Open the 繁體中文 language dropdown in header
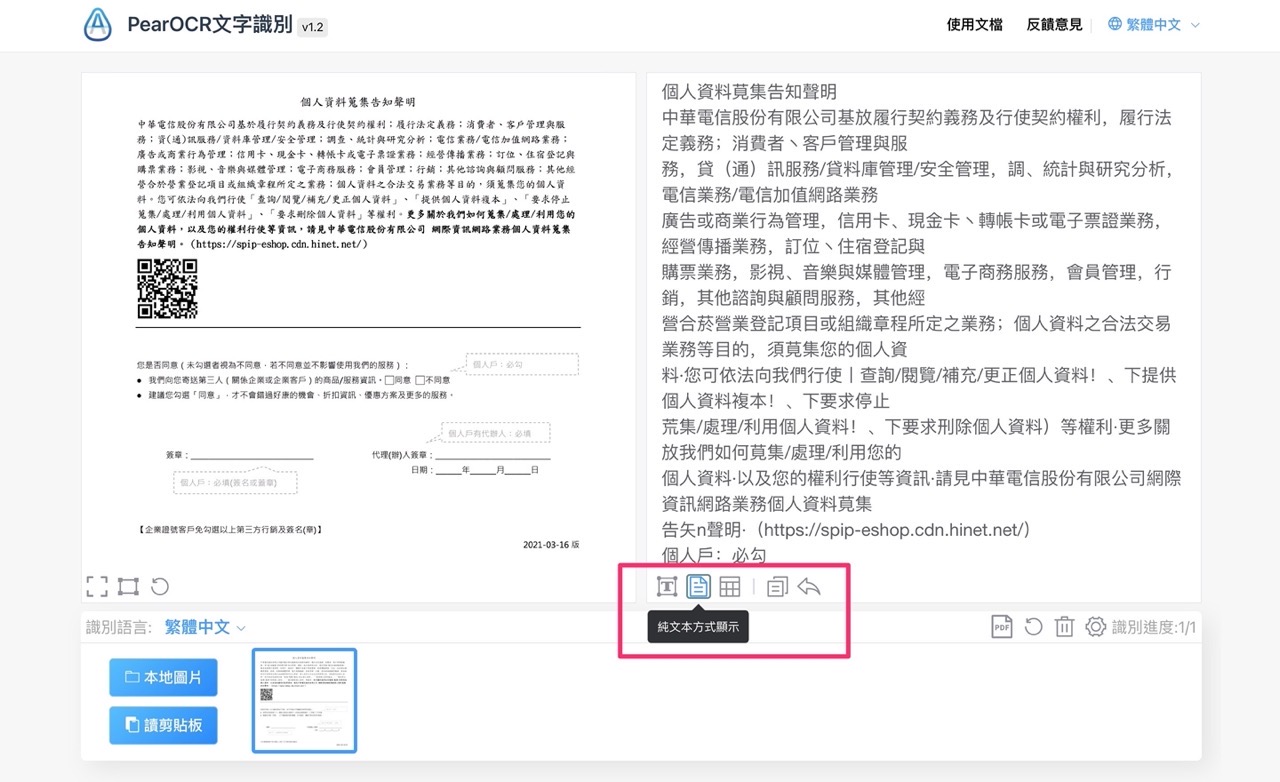 click(1154, 25)
